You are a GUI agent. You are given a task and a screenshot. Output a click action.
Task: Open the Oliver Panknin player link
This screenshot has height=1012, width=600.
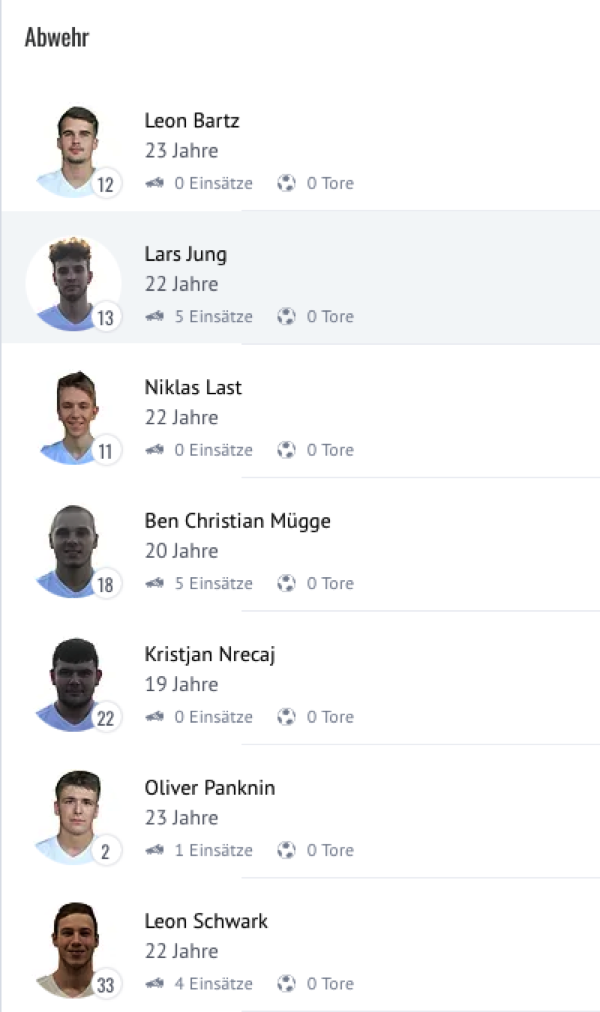click(209, 788)
